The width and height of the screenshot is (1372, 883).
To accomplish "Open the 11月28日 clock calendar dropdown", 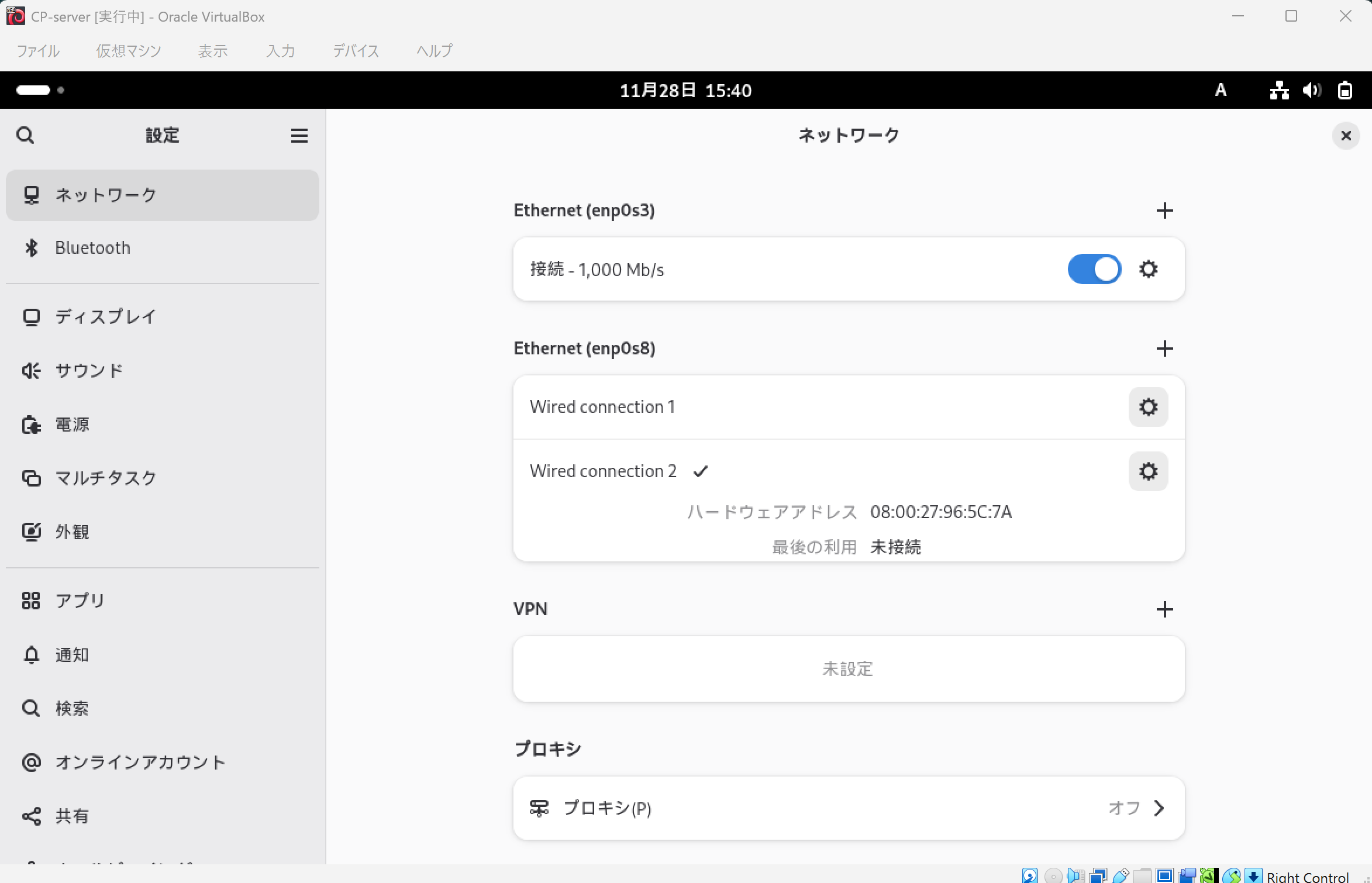I will point(685,91).
